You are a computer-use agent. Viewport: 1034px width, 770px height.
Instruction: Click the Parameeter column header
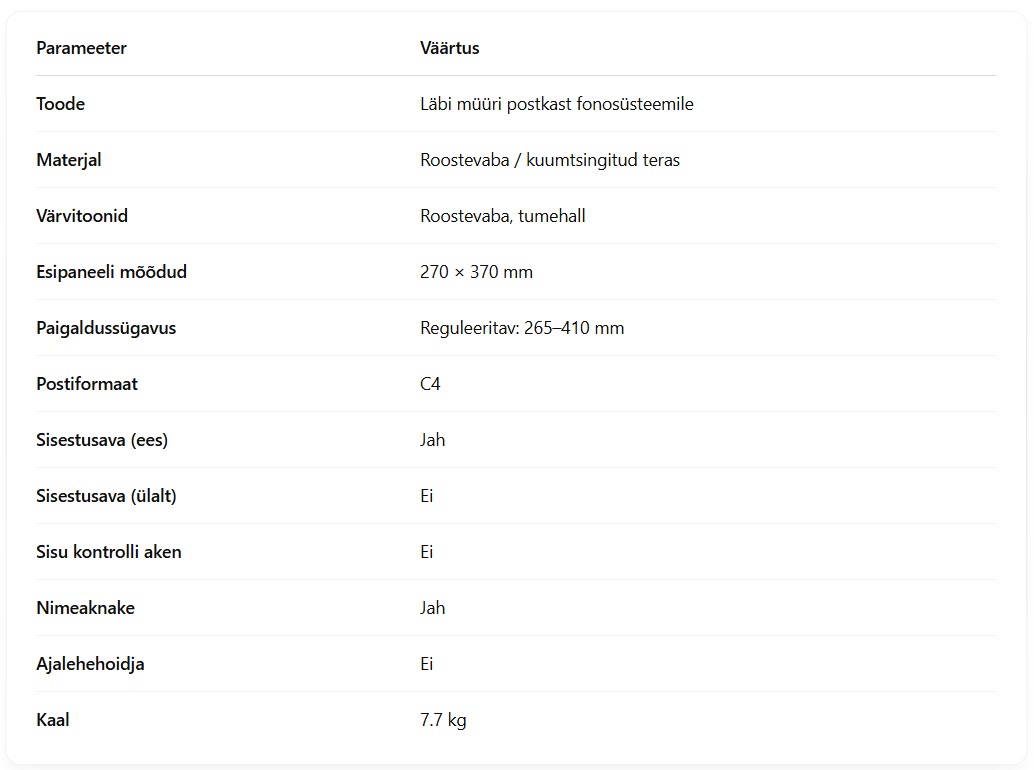[81, 48]
